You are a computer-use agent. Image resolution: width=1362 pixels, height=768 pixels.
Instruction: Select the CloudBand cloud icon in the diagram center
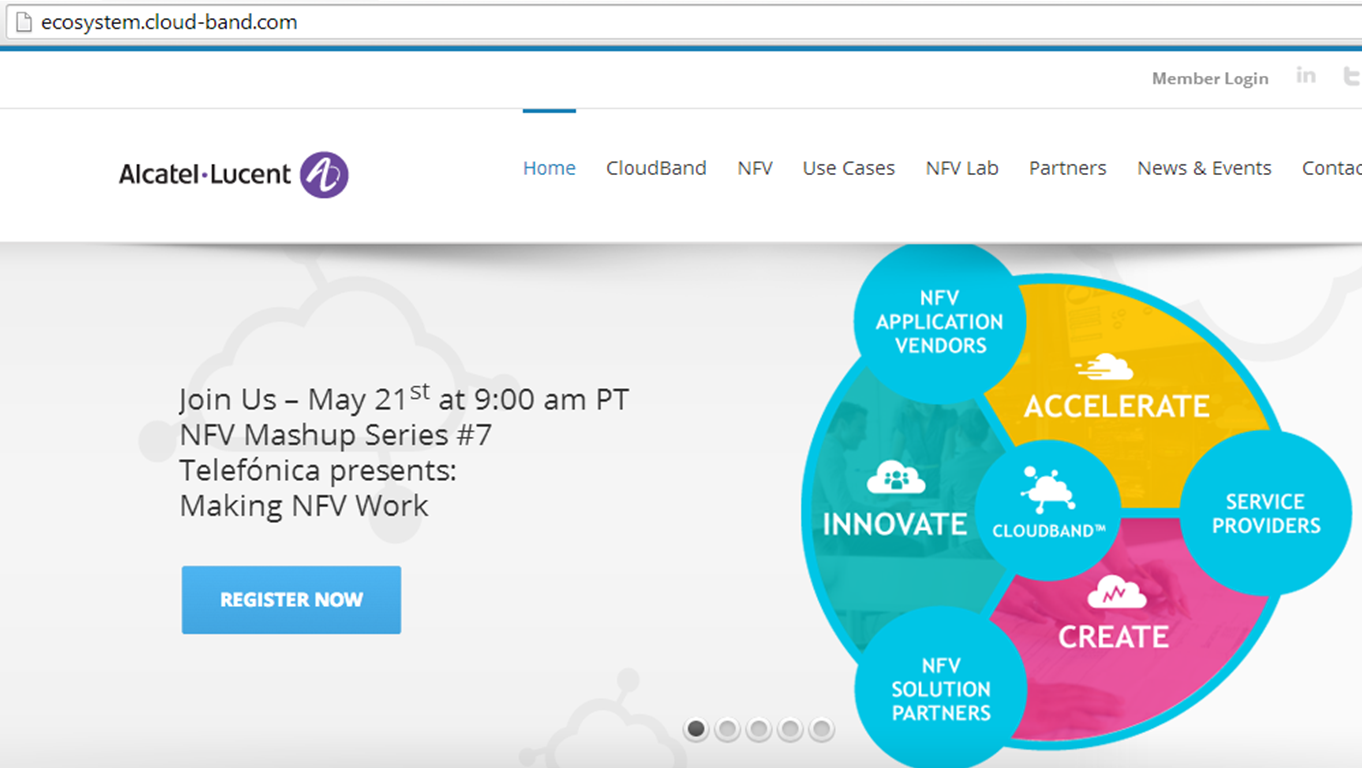click(1047, 500)
